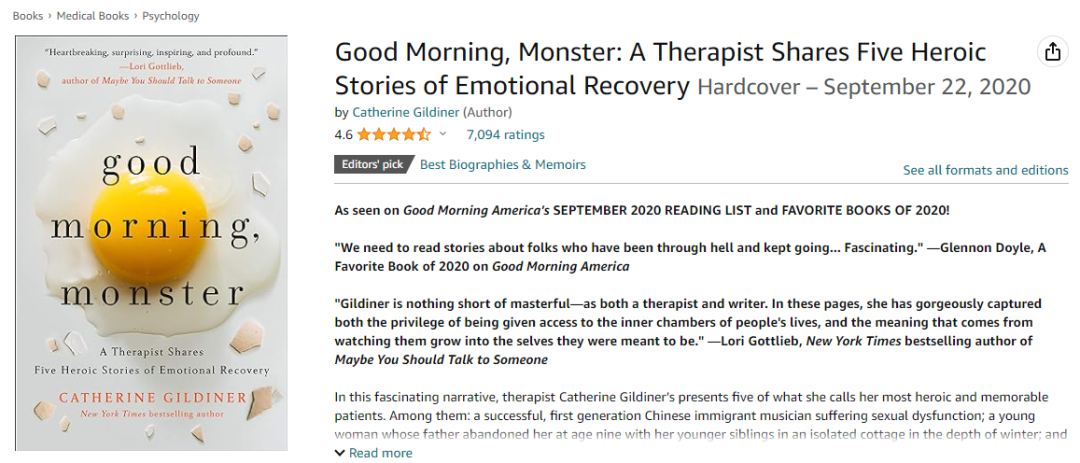1080x463 pixels.
Task: Click the 4.6 rating number
Action: click(x=343, y=135)
